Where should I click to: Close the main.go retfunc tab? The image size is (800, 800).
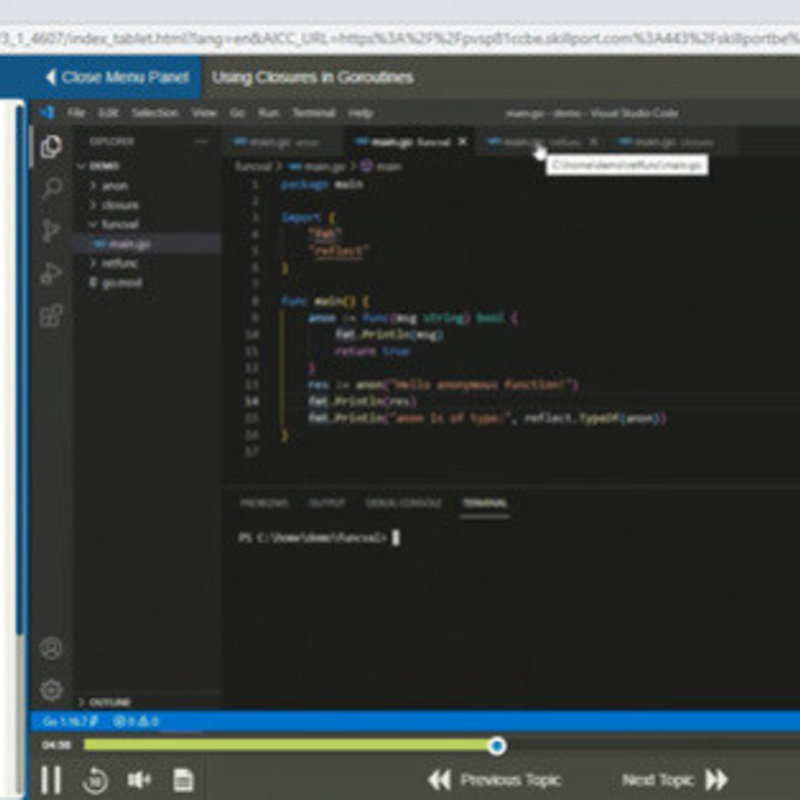593,142
